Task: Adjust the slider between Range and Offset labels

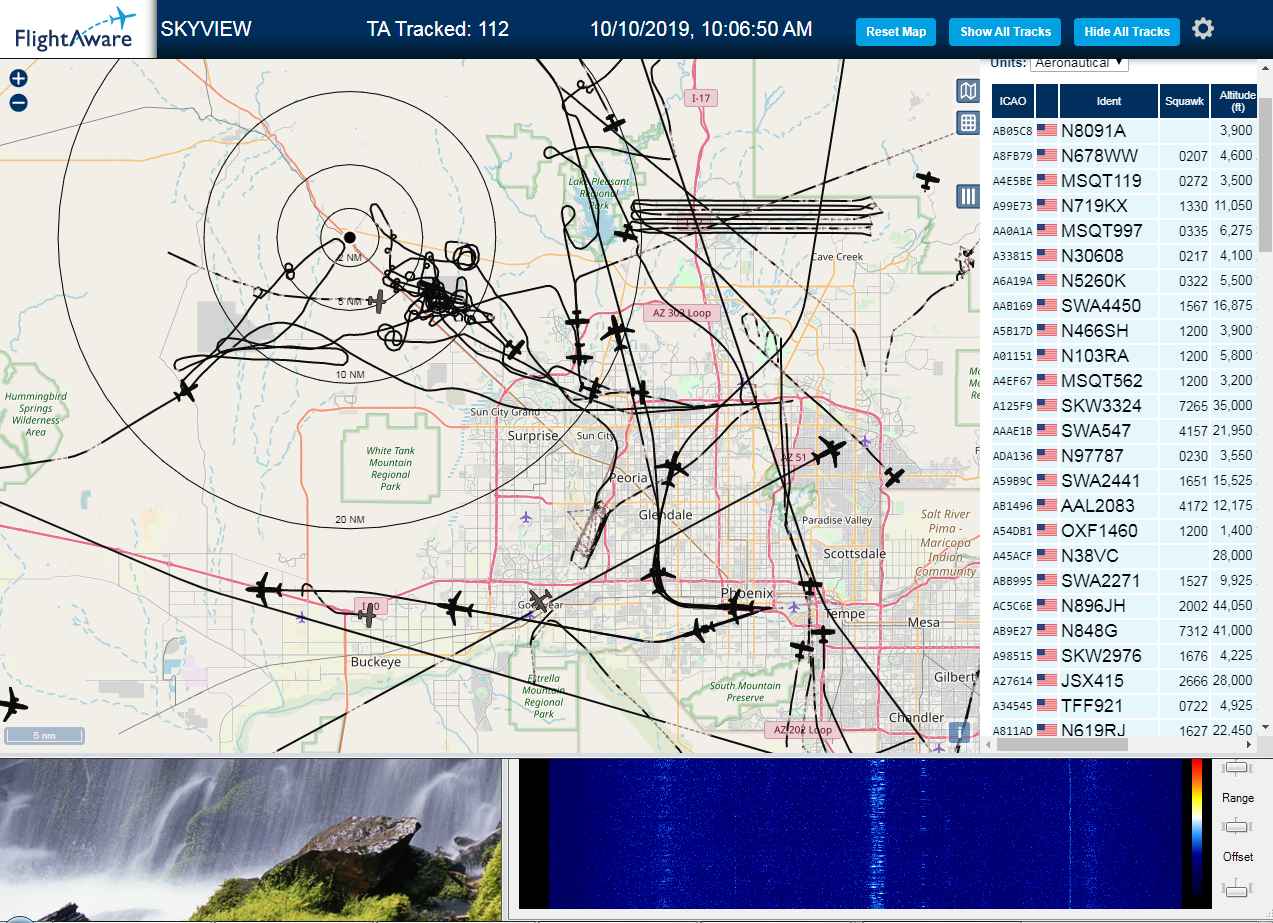Action: pyautogui.click(x=1238, y=826)
